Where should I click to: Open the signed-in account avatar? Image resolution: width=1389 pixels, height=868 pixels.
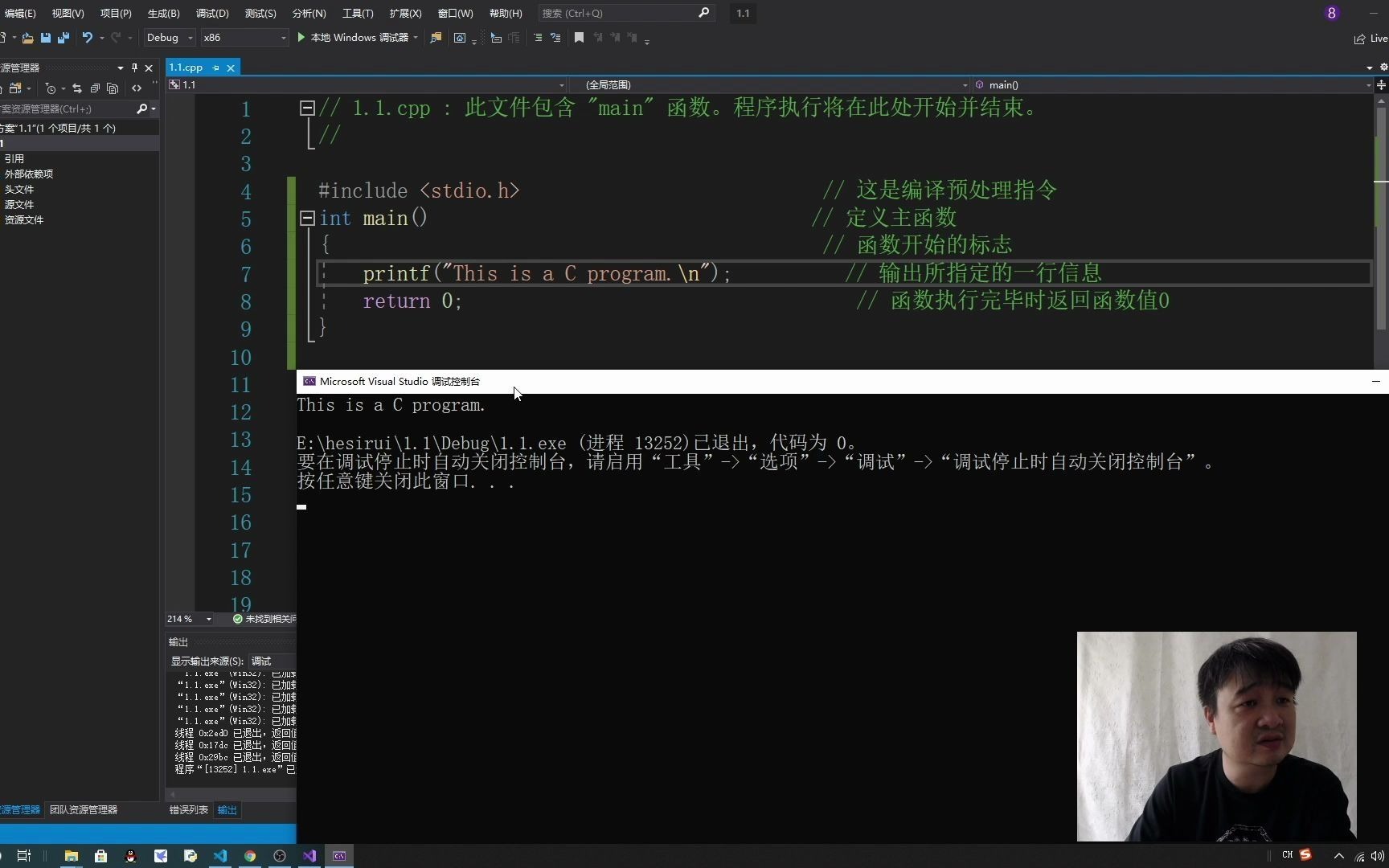click(x=1332, y=13)
